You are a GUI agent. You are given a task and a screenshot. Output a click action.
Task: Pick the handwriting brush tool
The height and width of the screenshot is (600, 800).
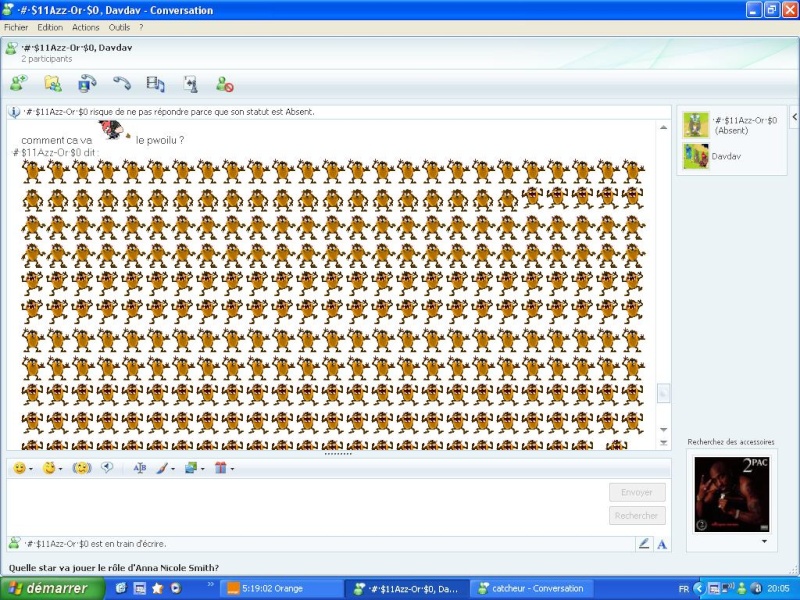162,468
